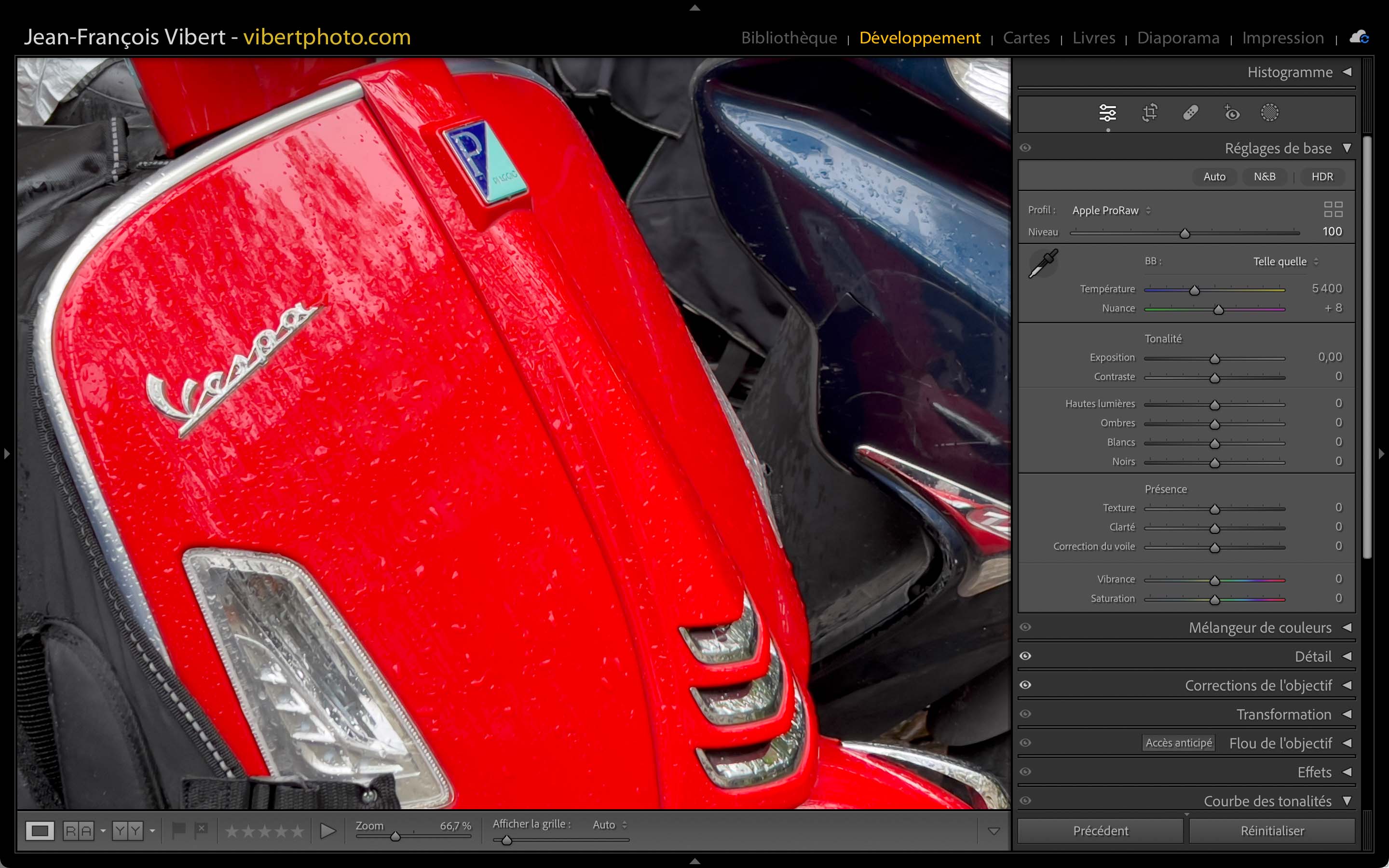Open the Crop overlay tool
Screen dimensions: 1389x868
(x=1149, y=113)
